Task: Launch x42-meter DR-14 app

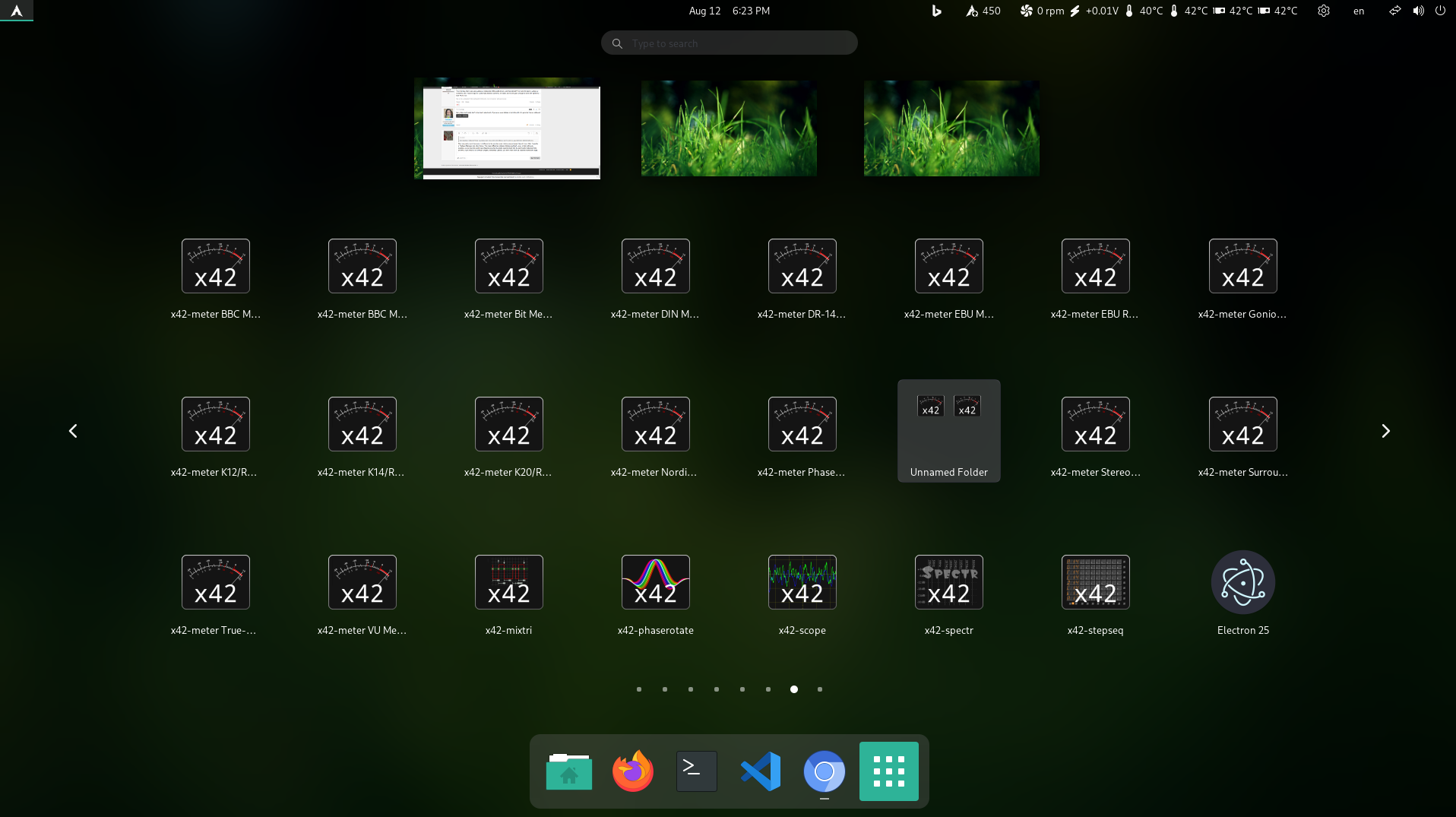Action: (802, 278)
